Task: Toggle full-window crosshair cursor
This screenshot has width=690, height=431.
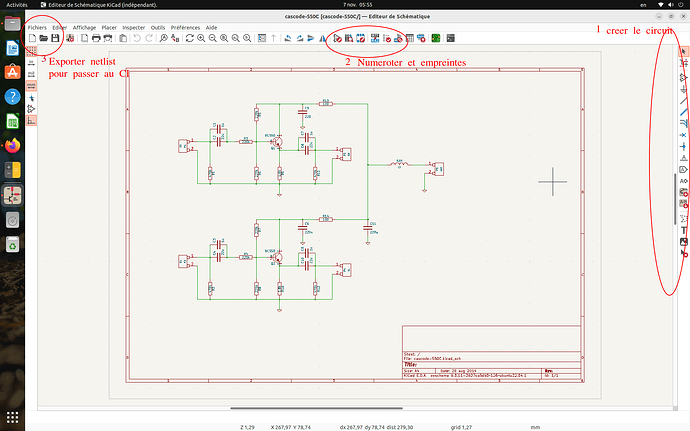Action: (31, 98)
